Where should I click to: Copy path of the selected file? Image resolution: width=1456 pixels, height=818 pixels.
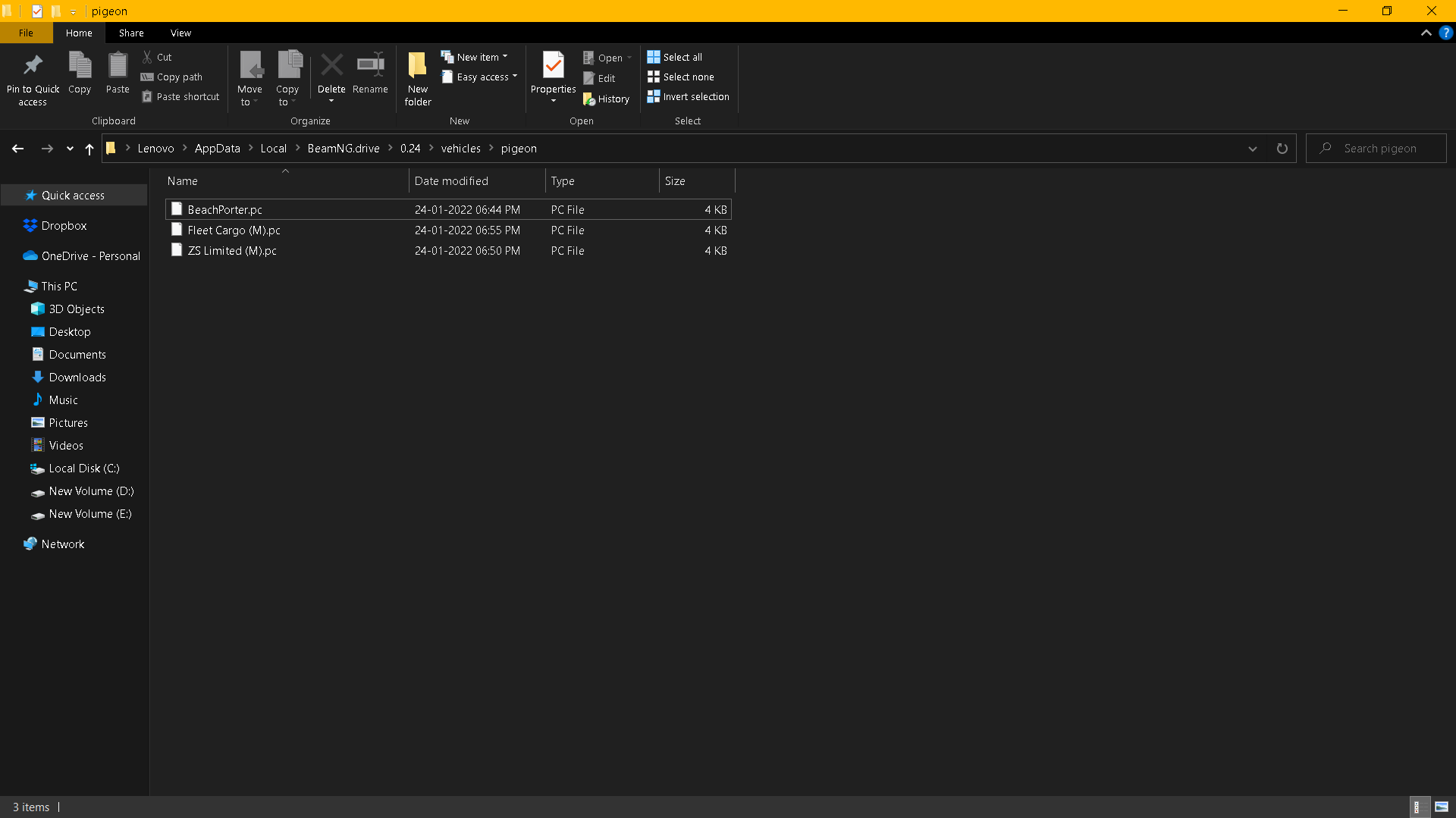[x=171, y=77]
